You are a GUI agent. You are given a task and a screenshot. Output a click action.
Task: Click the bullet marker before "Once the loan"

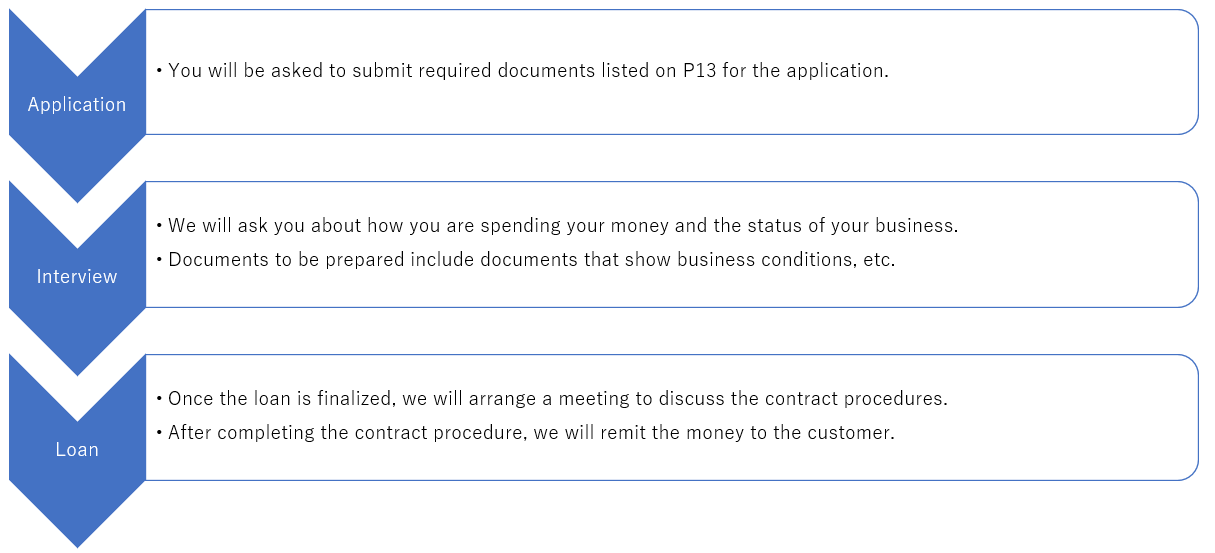159,400
